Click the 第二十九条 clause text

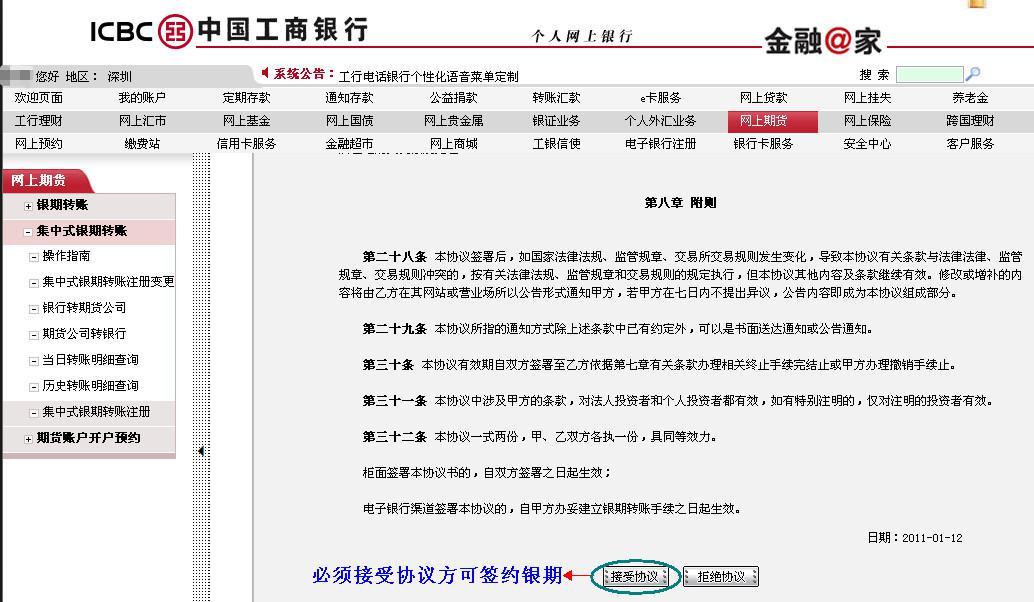pyautogui.click(x=617, y=328)
